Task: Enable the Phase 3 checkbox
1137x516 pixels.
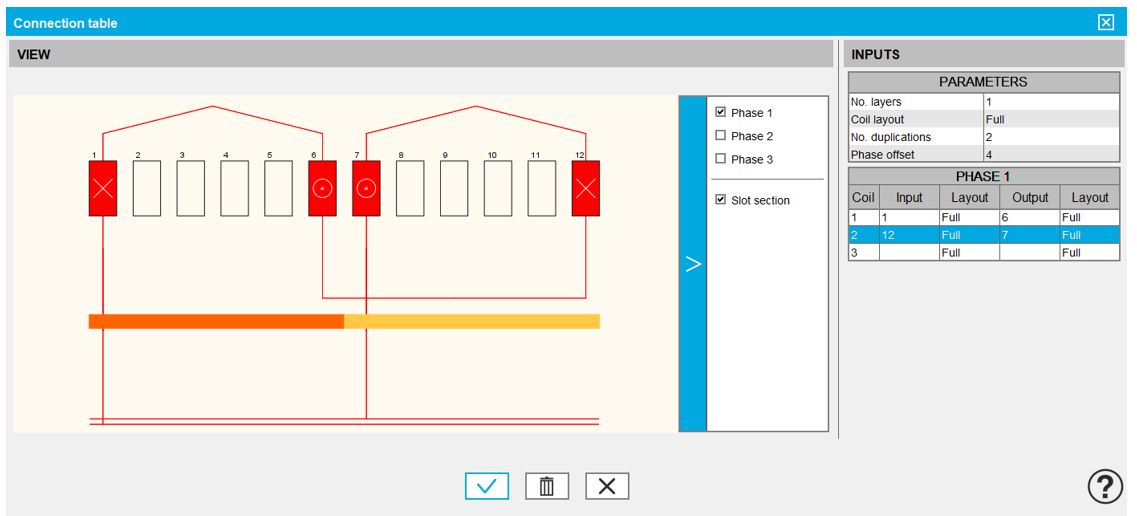Action: tap(720, 159)
